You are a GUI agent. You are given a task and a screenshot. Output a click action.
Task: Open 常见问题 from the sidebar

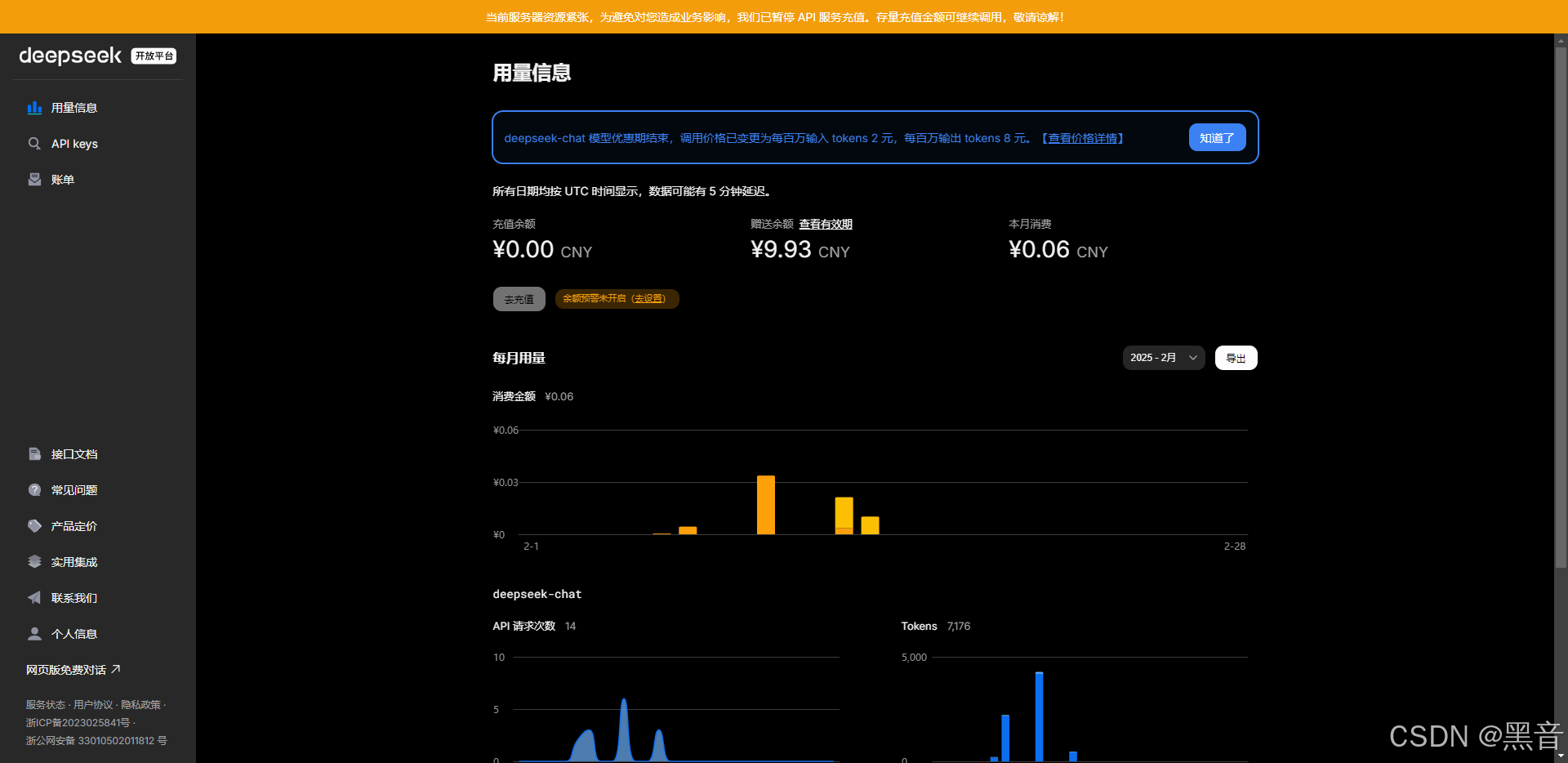pos(98,490)
